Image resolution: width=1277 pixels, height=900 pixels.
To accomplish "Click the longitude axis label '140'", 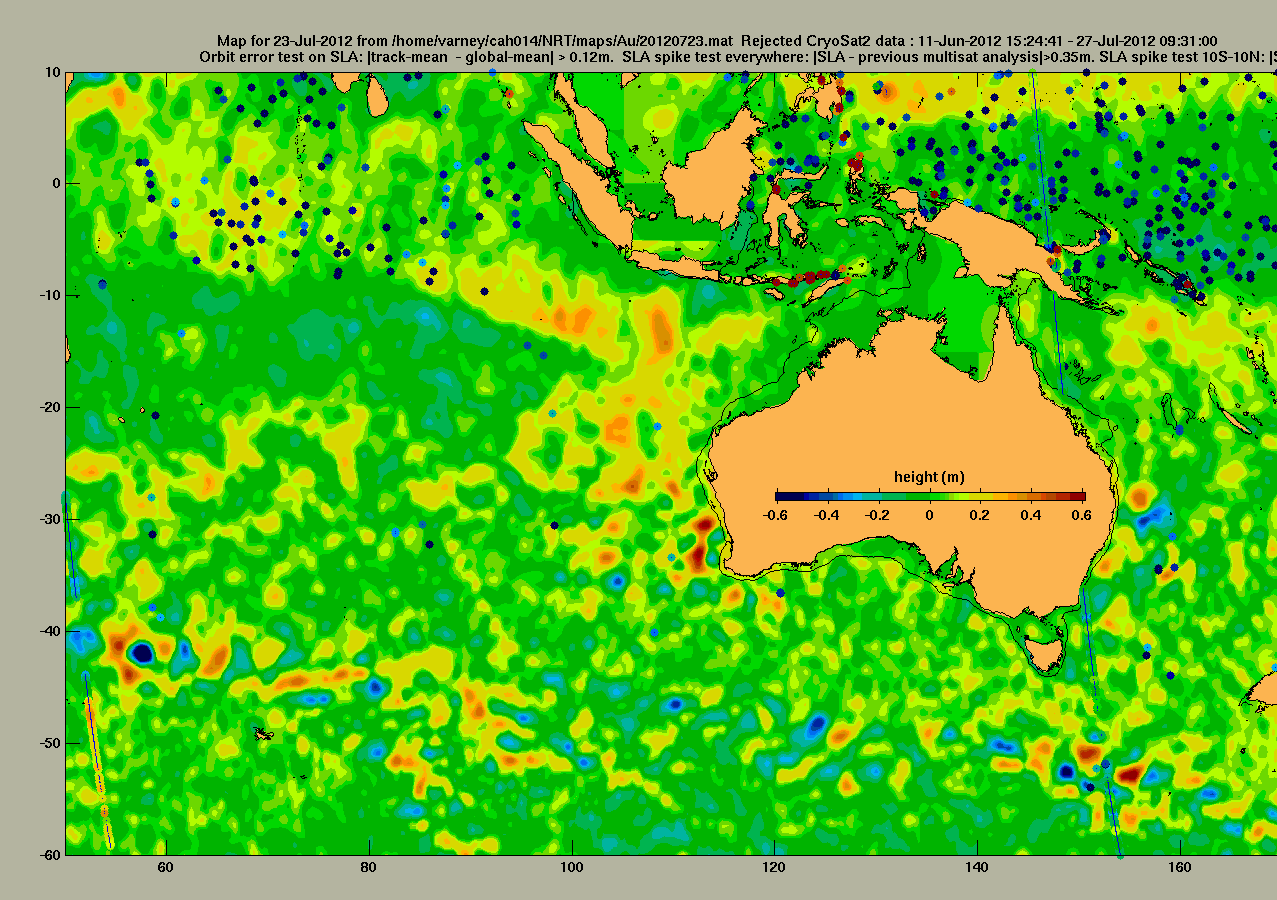I will pos(978,869).
